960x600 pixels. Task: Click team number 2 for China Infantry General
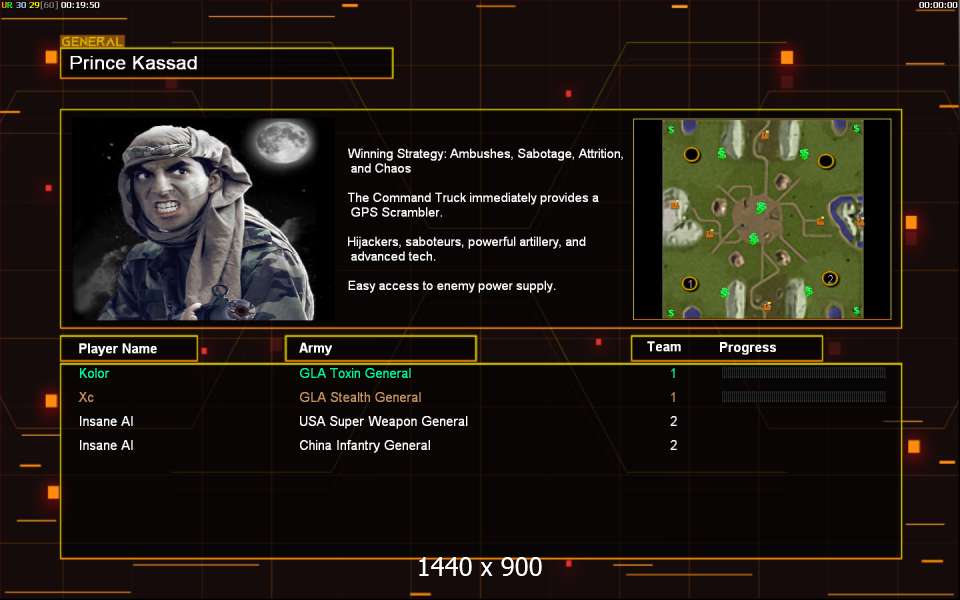click(673, 446)
